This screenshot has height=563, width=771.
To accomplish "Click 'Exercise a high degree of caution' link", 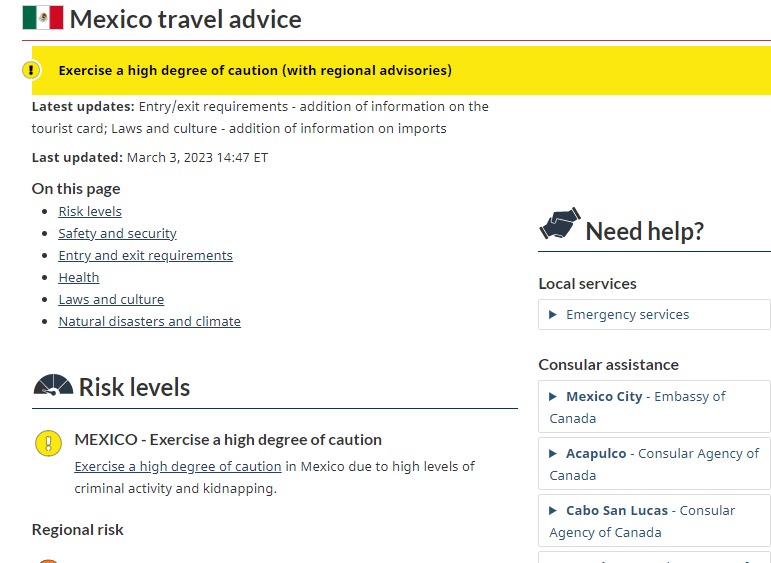I will (178, 466).
